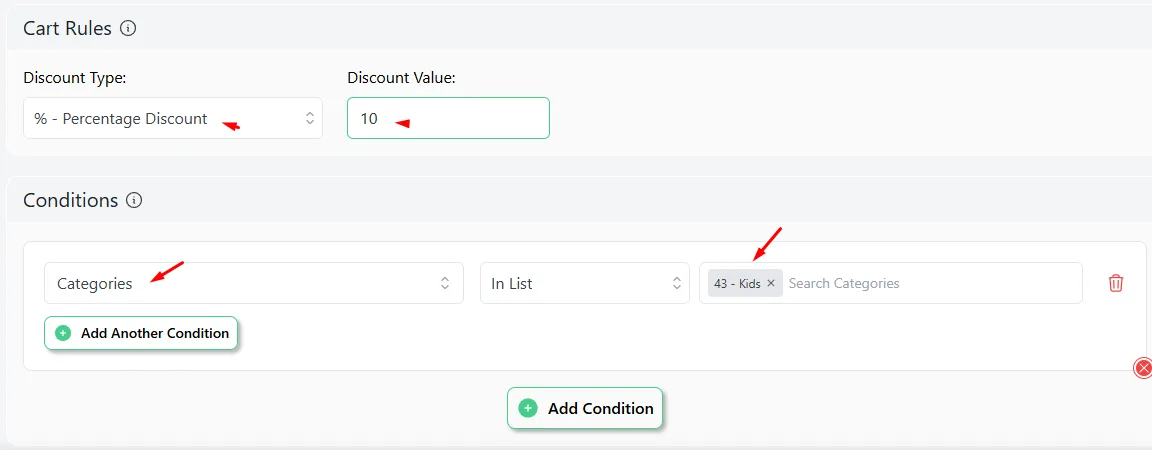The width and height of the screenshot is (1152, 450).
Task: Open the Categories condition type dropdown
Action: click(x=253, y=283)
